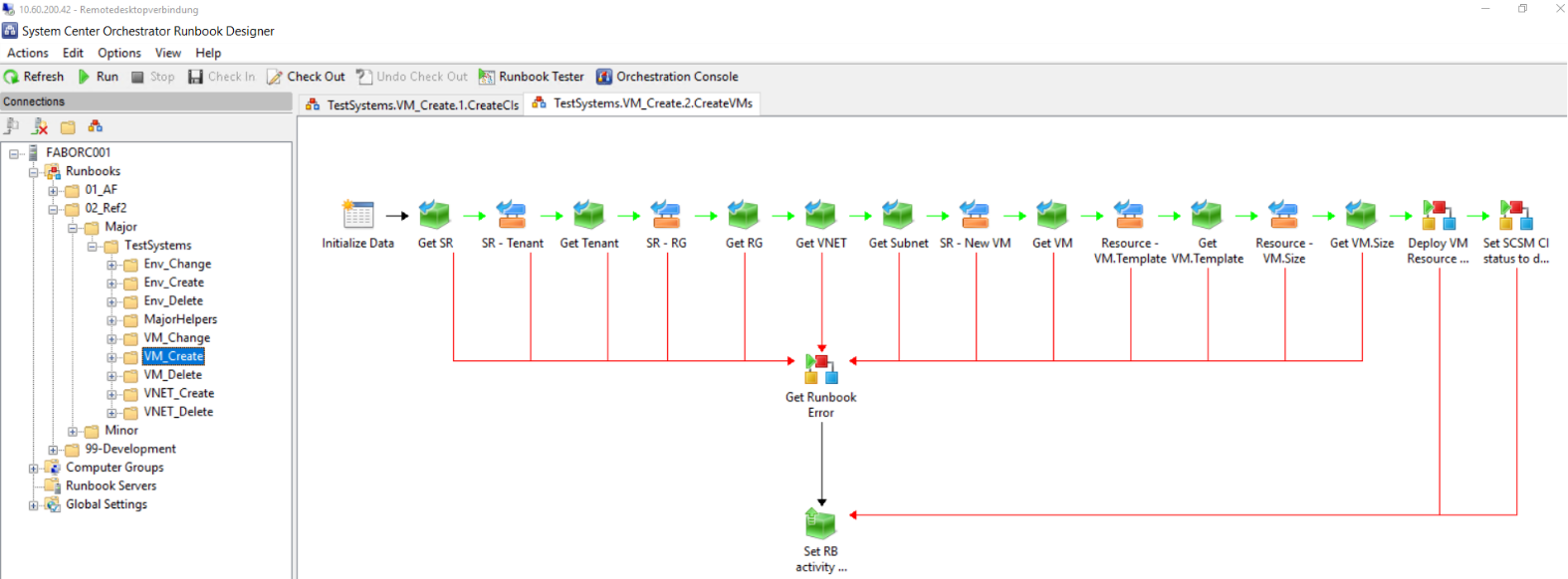Select the Env_Create folder

click(173, 283)
